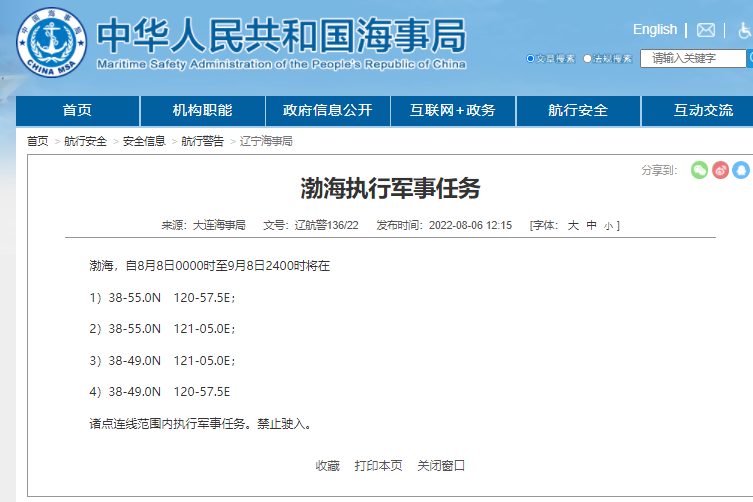Share the notice to Weibo
This screenshot has height=502, width=753.
(721, 170)
